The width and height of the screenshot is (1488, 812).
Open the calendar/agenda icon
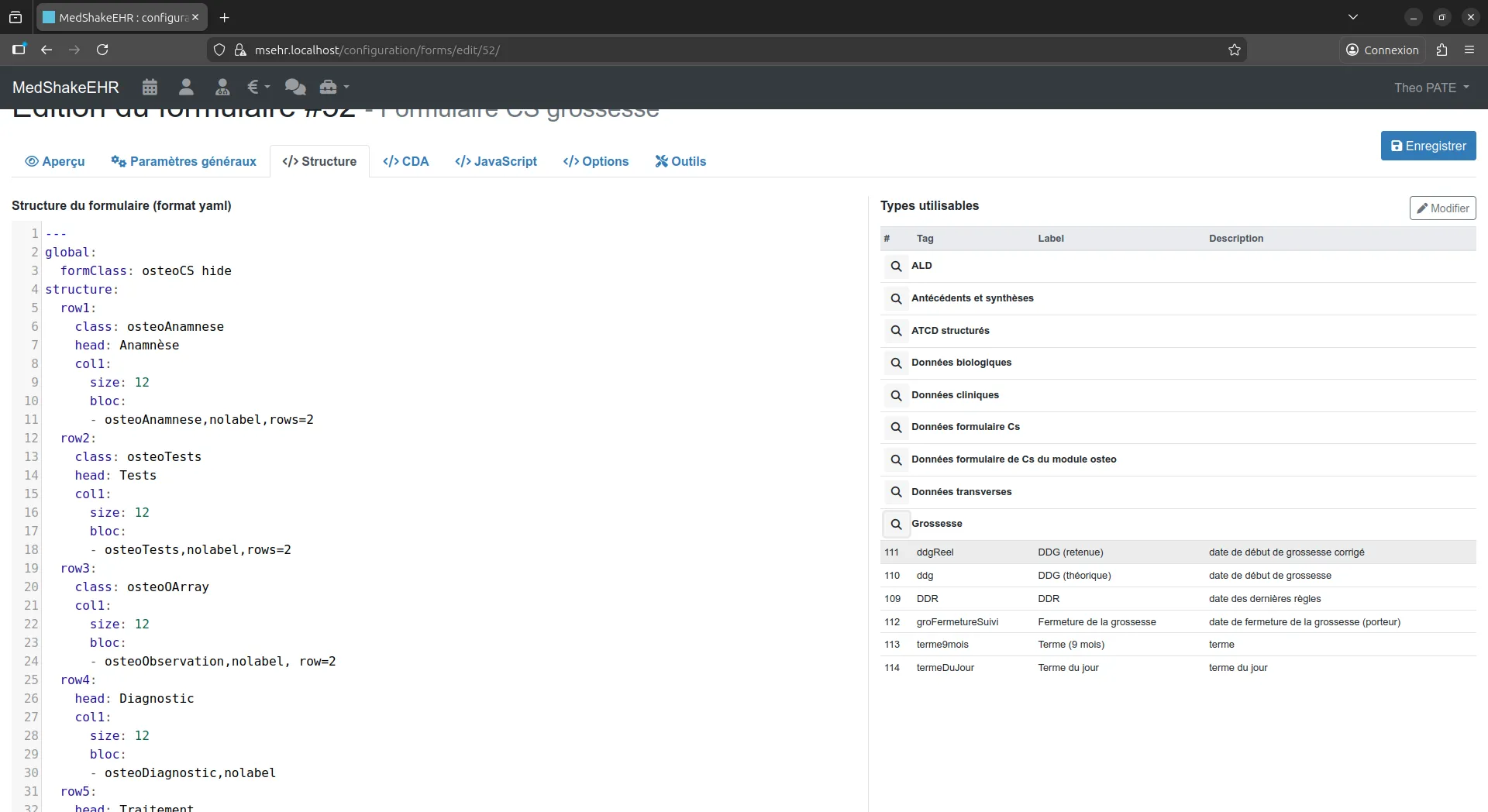tap(150, 87)
